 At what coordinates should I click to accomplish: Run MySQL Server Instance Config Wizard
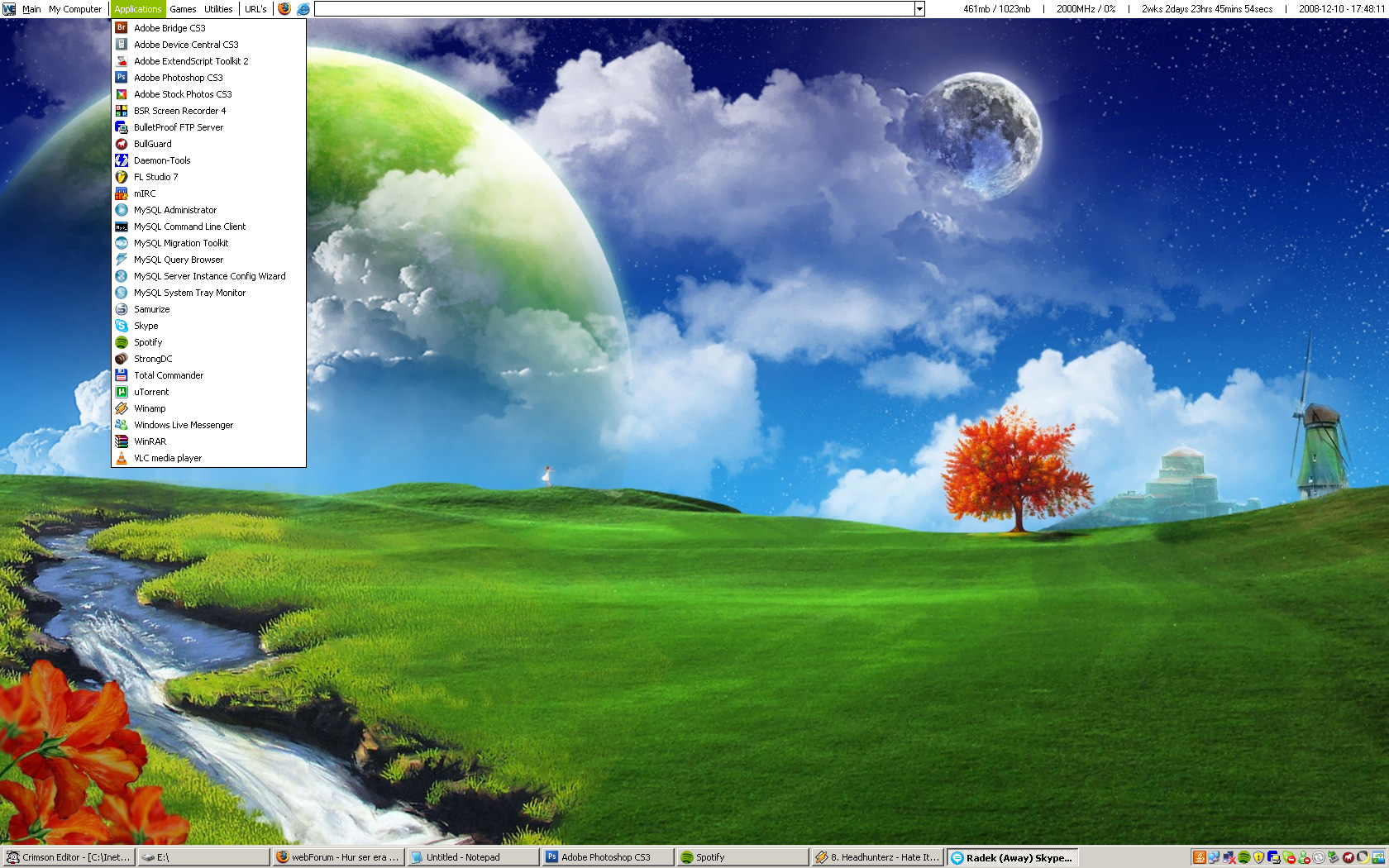209,276
